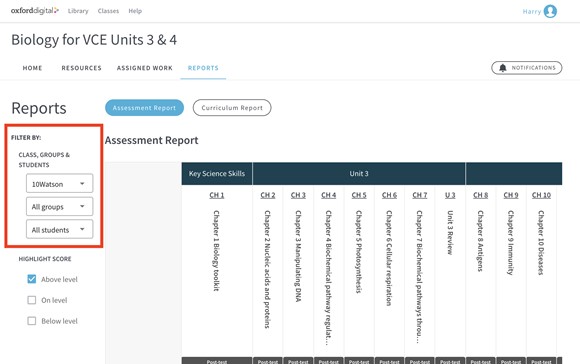
Task: Uncheck the Above level checkbox
Action: pos(32,279)
